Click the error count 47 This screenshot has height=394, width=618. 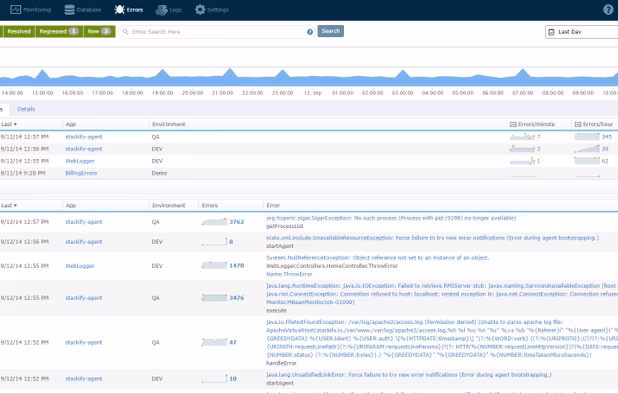[233, 342]
